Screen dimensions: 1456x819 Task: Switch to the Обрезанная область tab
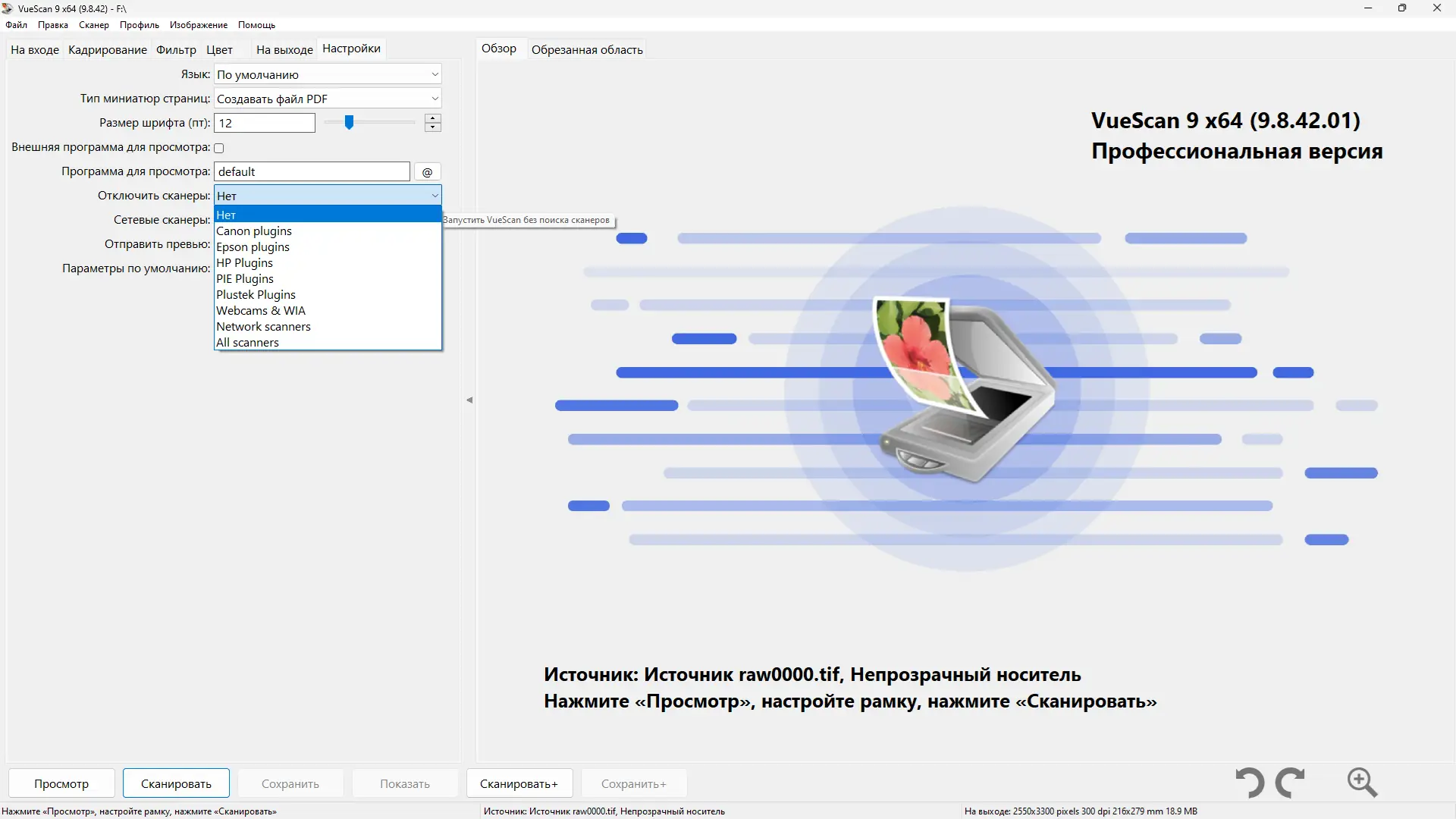point(586,49)
